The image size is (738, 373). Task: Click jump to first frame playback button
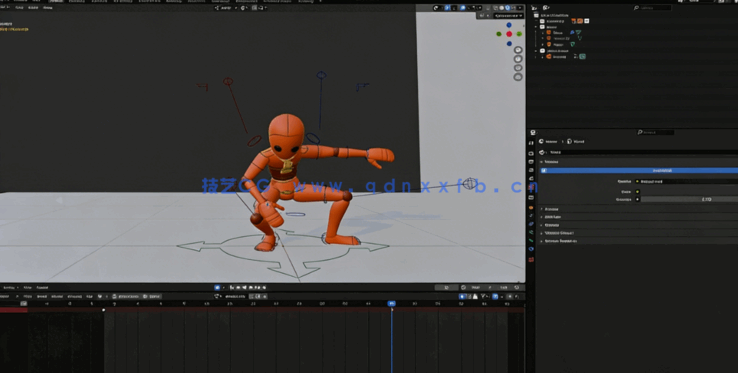pyautogui.click(x=233, y=288)
